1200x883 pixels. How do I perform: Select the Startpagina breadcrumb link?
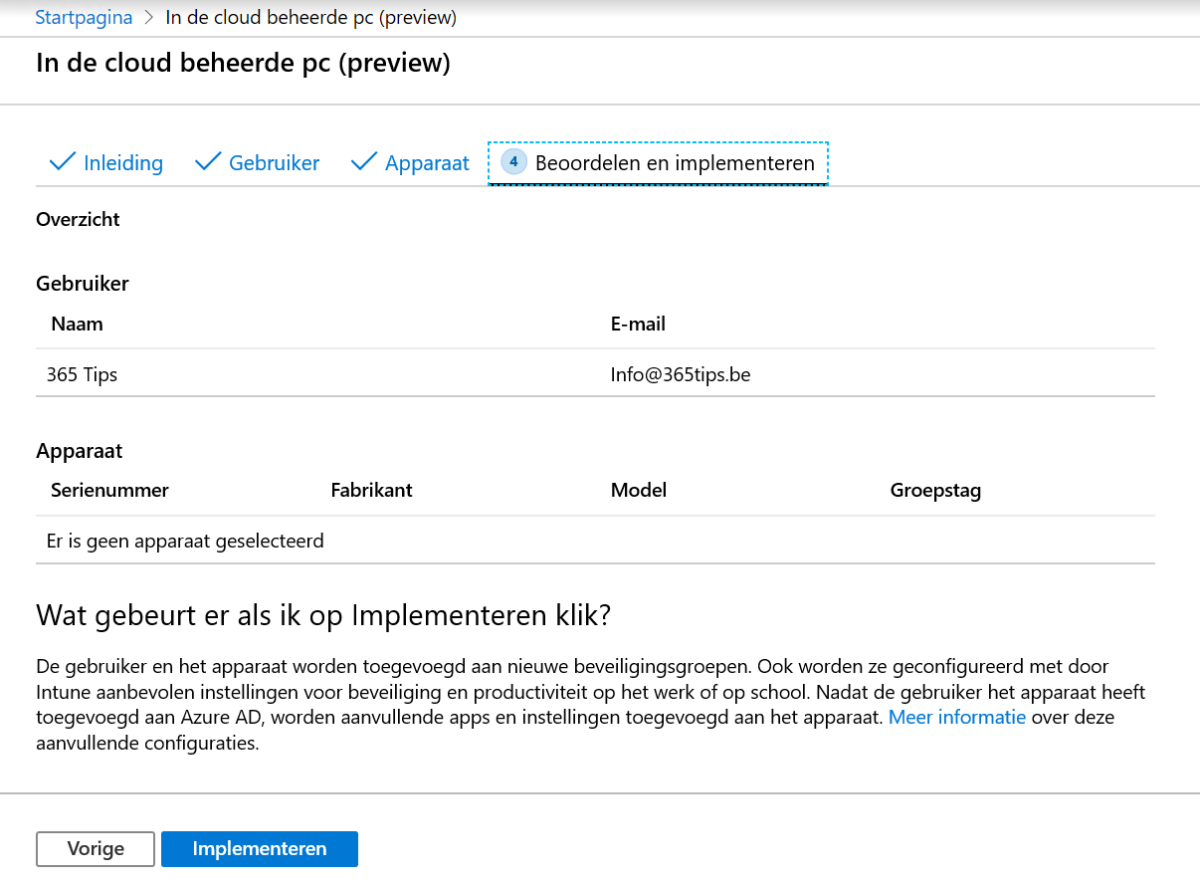(x=83, y=17)
